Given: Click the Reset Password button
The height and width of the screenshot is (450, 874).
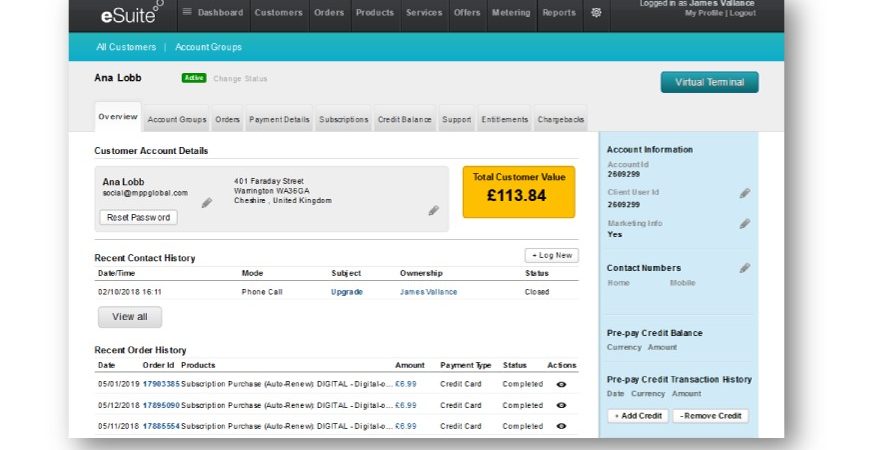Looking at the screenshot, I should pyautogui.click(x=139, y=217).
